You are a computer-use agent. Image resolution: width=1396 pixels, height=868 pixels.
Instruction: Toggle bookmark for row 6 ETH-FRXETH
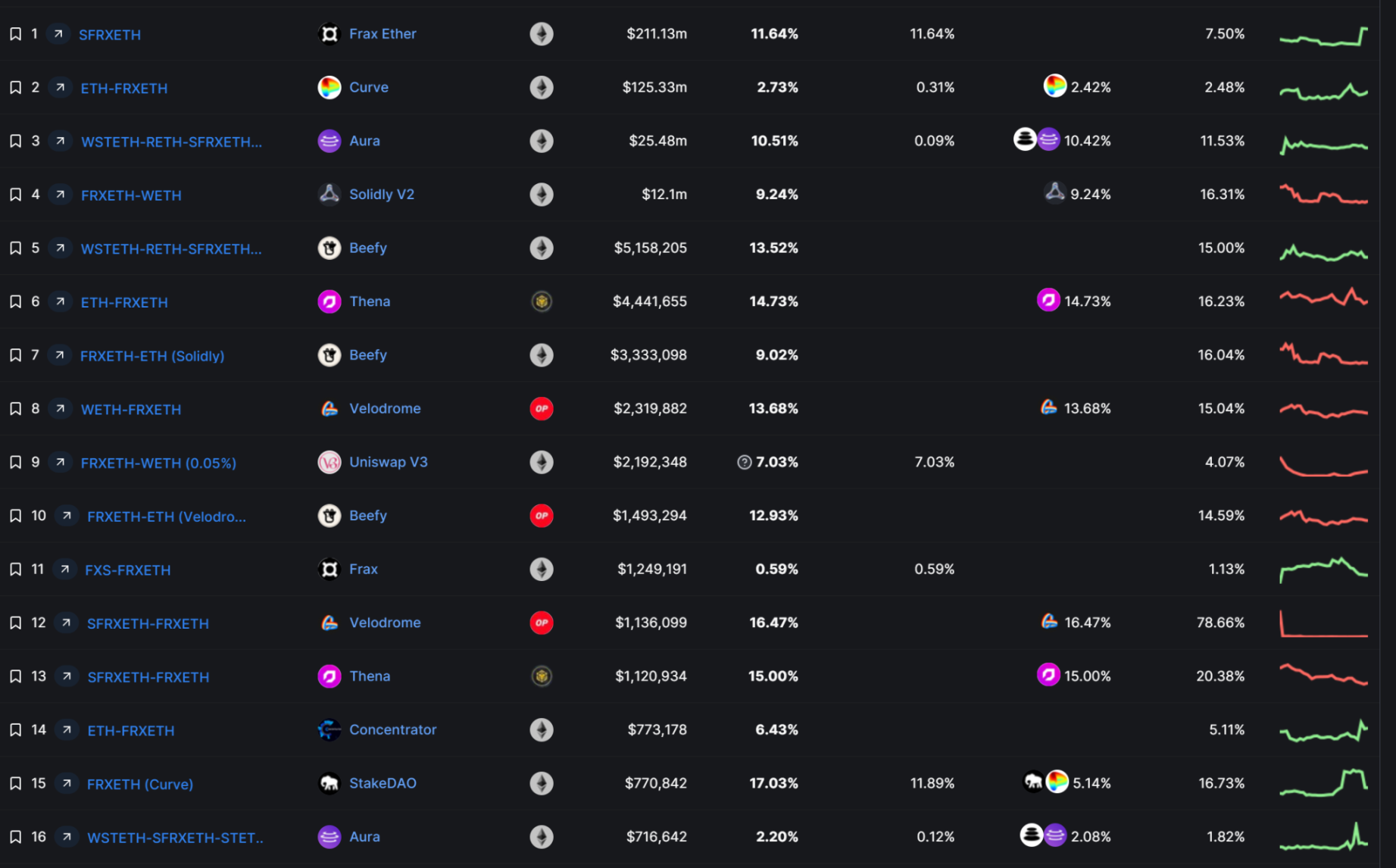(x=15, y=301)
